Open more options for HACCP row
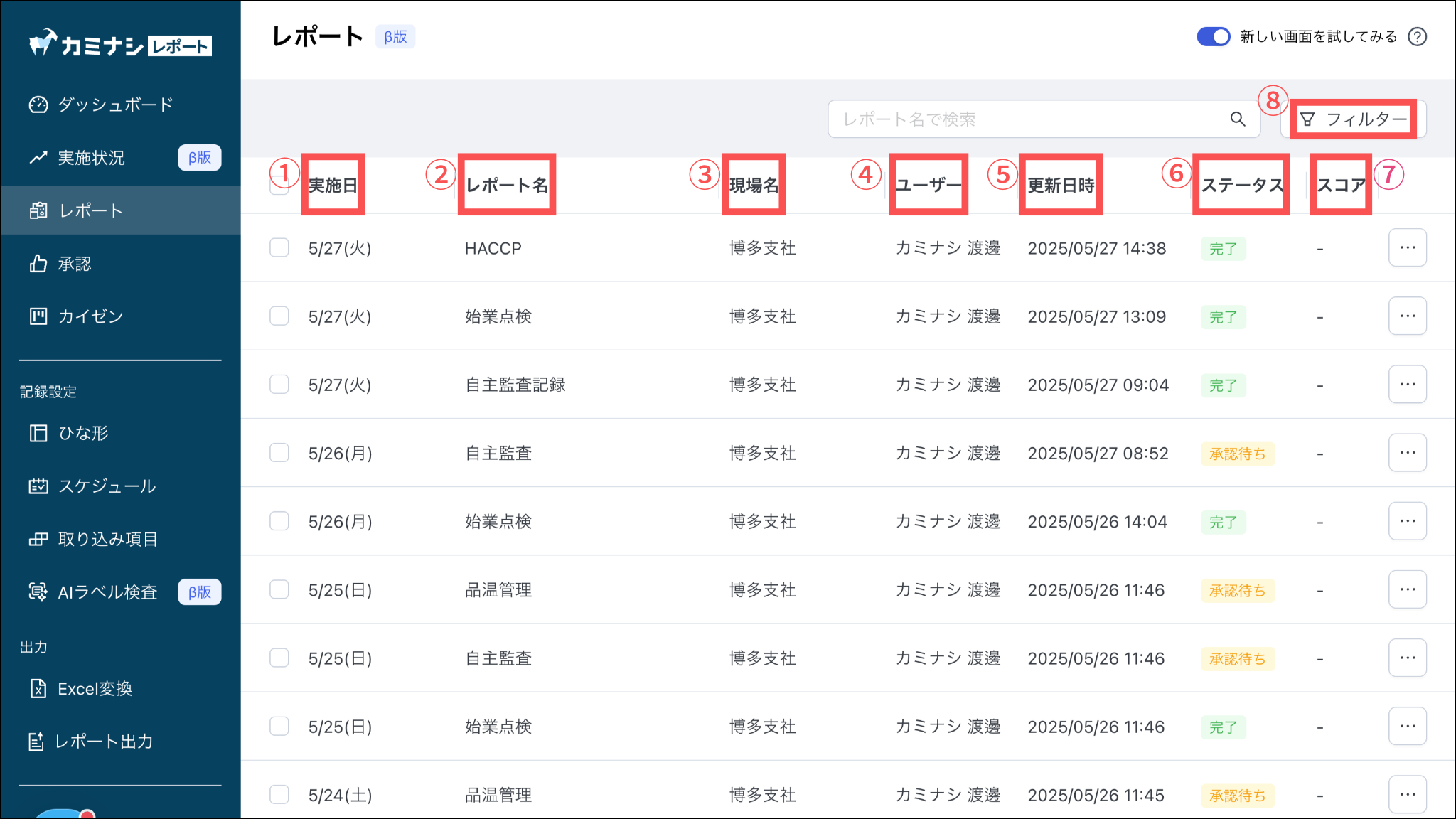Image resolution: width=1456 pixels, height=819 pixels. pyautogui.click(x=1407, y=248)
